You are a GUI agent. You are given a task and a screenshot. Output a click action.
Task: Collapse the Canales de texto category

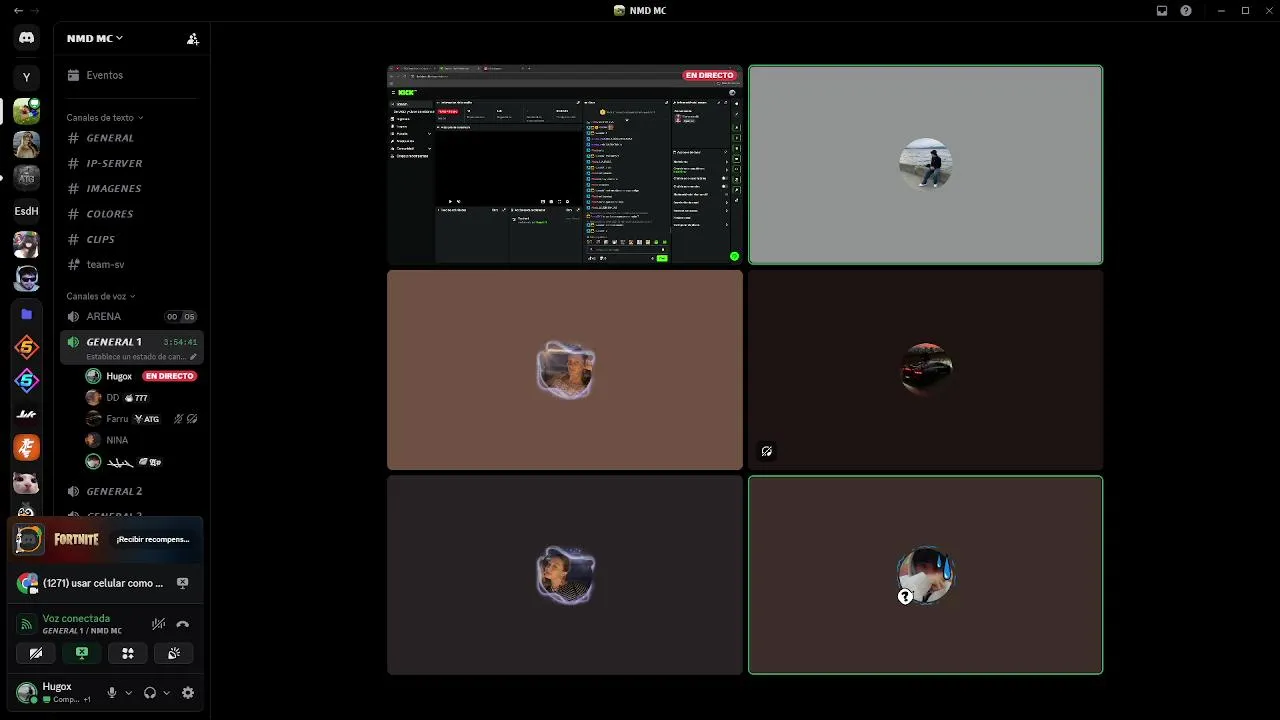105,118
